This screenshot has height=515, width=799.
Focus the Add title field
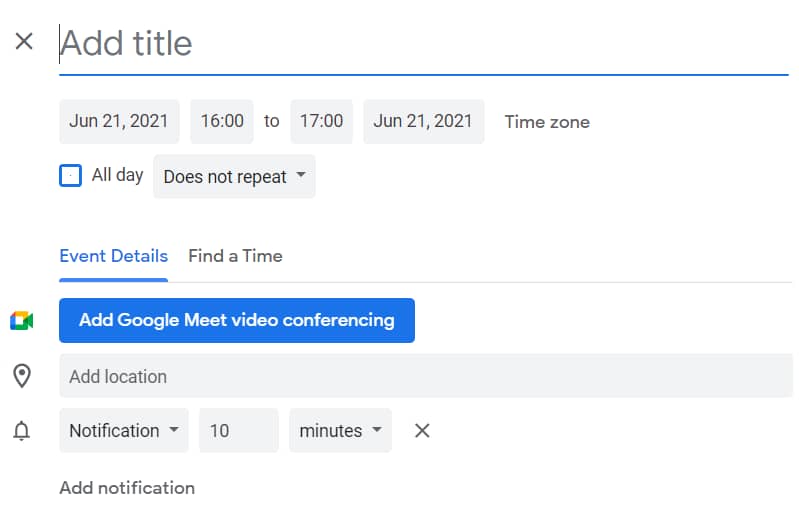(x=423, y=43)
